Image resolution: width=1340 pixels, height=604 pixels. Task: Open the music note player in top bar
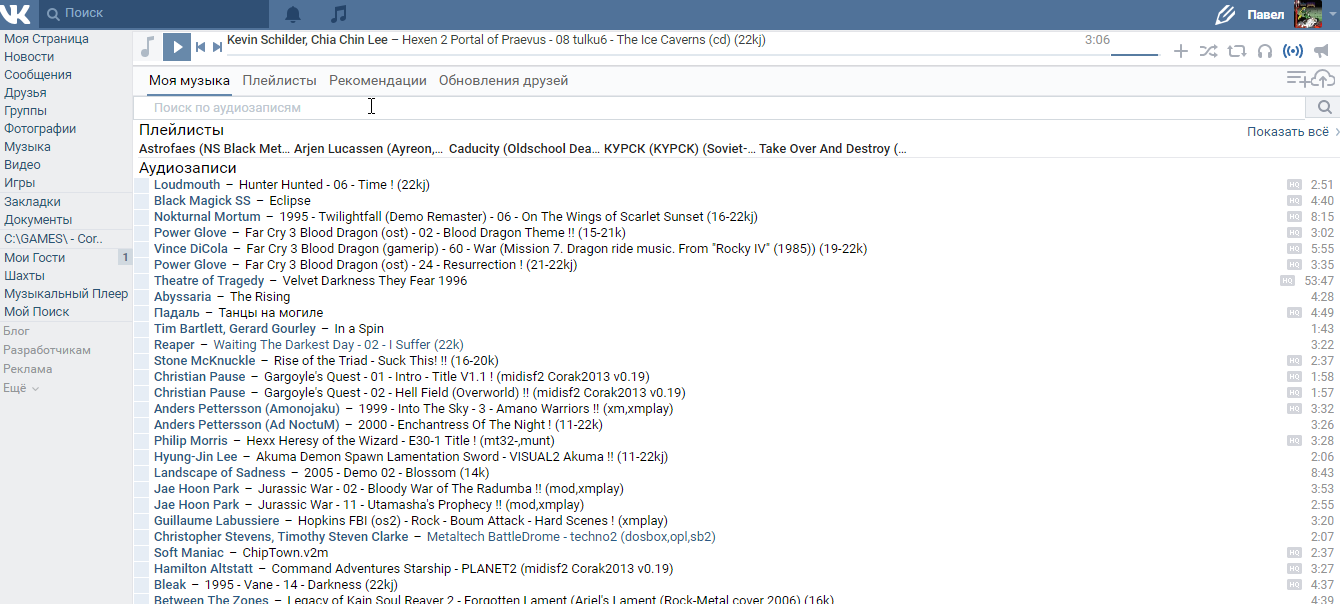pos(339,14)
